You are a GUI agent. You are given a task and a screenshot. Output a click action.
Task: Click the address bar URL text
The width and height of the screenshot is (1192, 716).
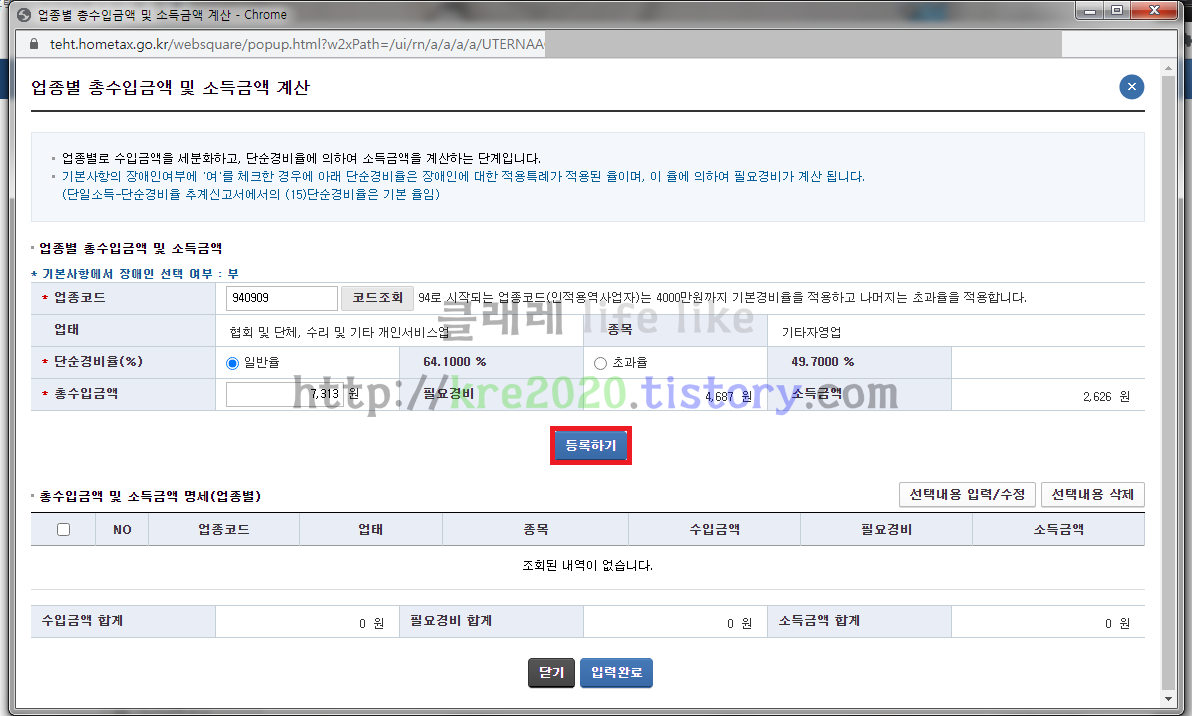click(x=297, y=44)
